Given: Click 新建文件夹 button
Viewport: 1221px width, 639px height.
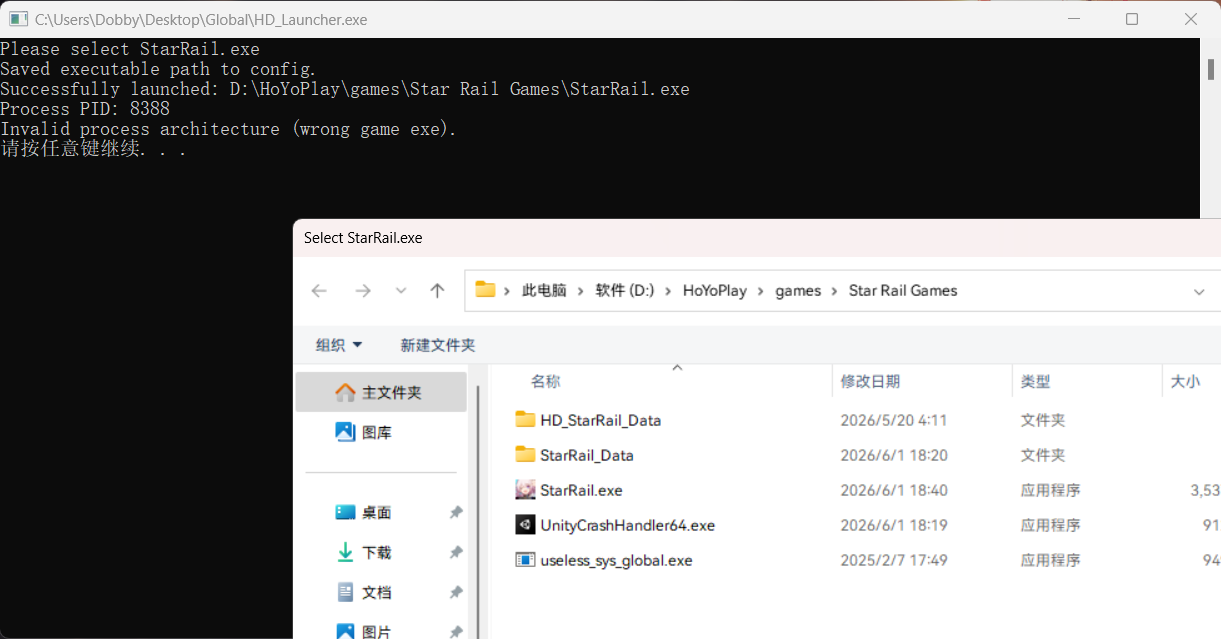Looking at the screenshot, I should click(438, 345).
